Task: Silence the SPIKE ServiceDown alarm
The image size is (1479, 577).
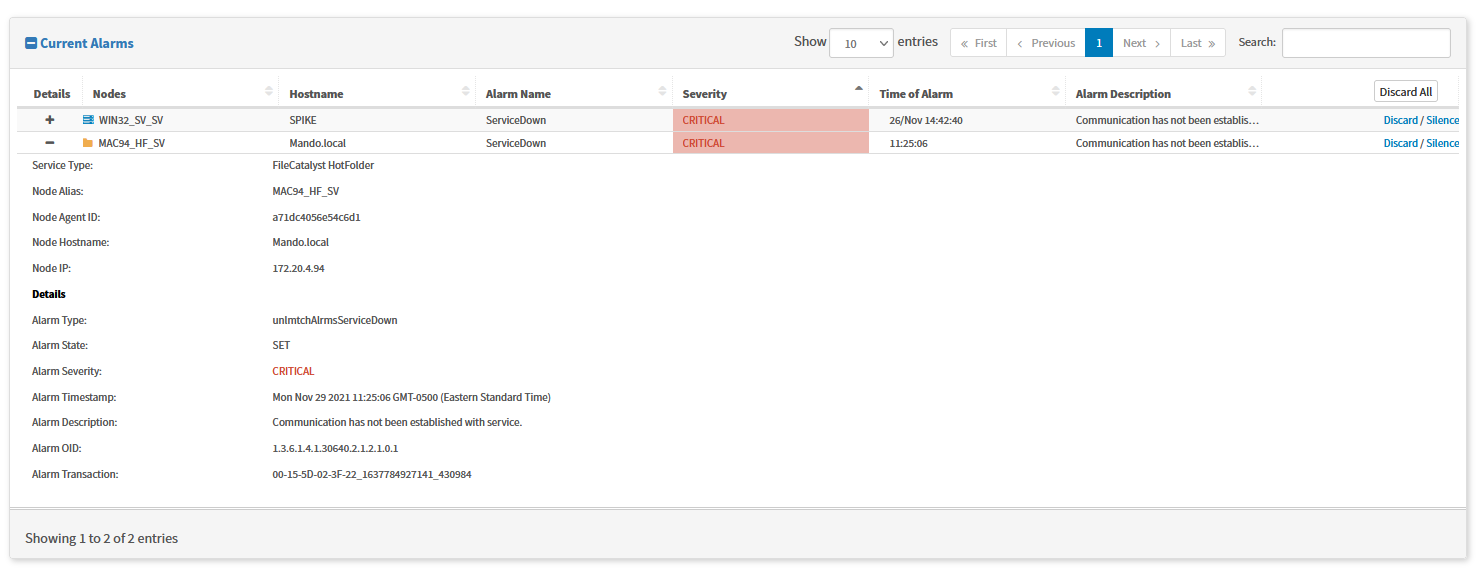Action: [1442, 120]
